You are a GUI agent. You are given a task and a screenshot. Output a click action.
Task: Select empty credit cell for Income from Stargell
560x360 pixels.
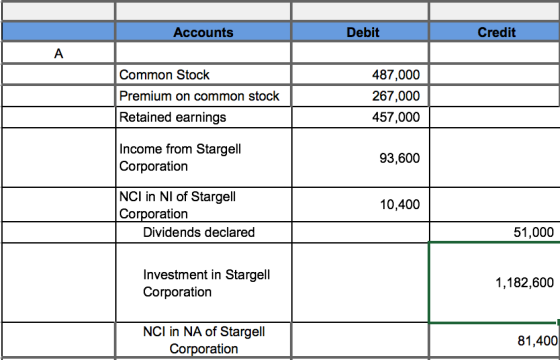tap(495, 158)
